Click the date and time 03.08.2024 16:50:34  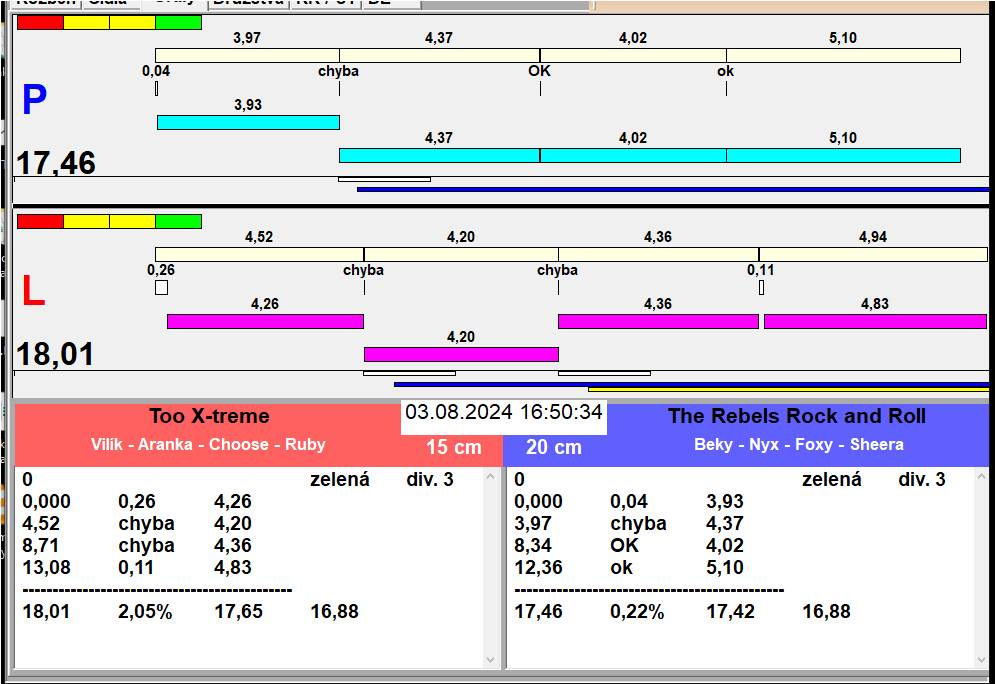click(x=504, y=412)
